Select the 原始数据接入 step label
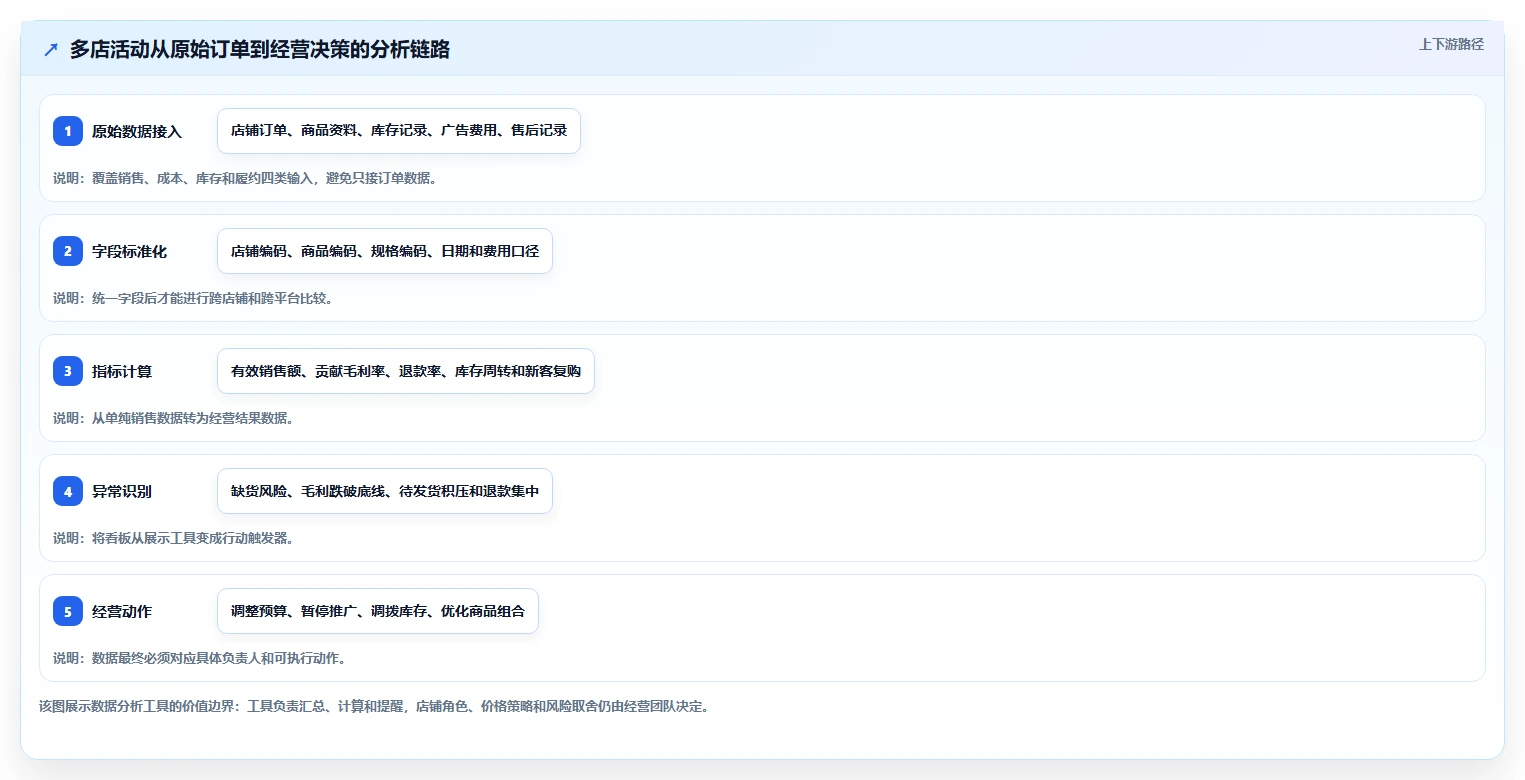The image size is (1525, 780). [x=137, y=131]
